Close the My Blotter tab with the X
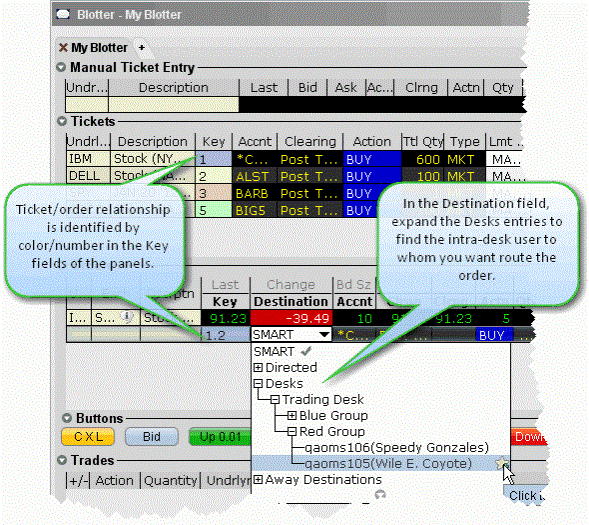The height and width of the screenshot is (525, 589). pos(63,48)
